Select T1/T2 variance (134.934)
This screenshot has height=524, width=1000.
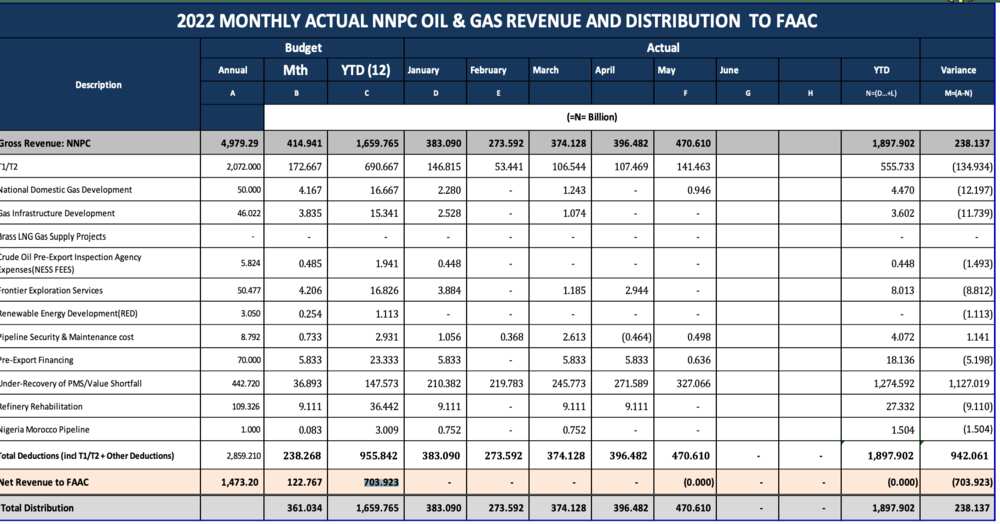pos(973,167)
